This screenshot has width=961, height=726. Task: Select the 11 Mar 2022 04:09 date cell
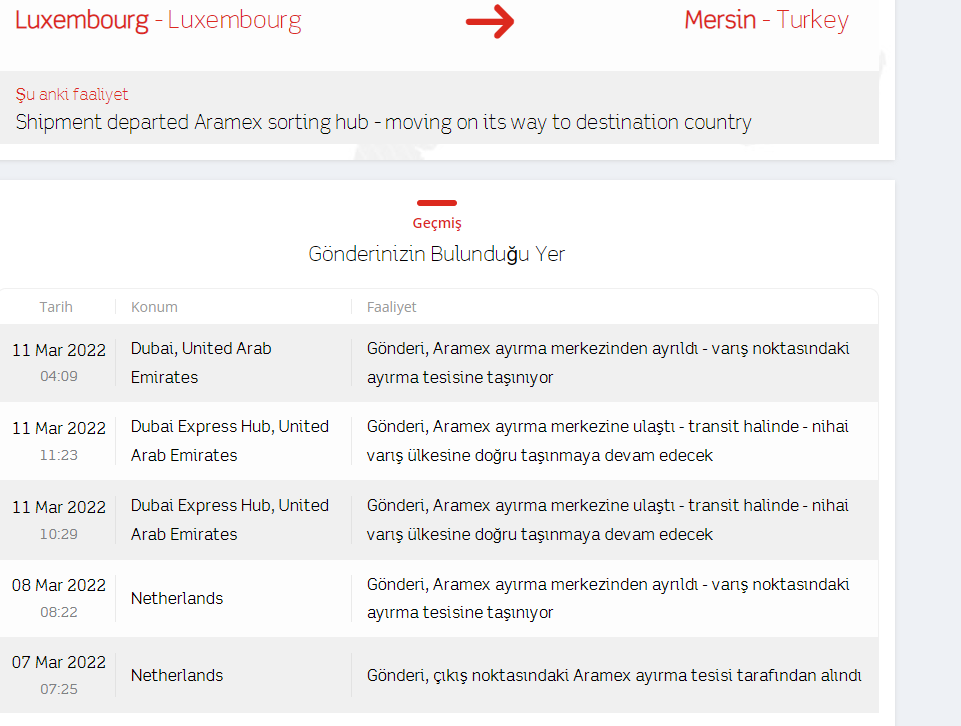[59, 362]
